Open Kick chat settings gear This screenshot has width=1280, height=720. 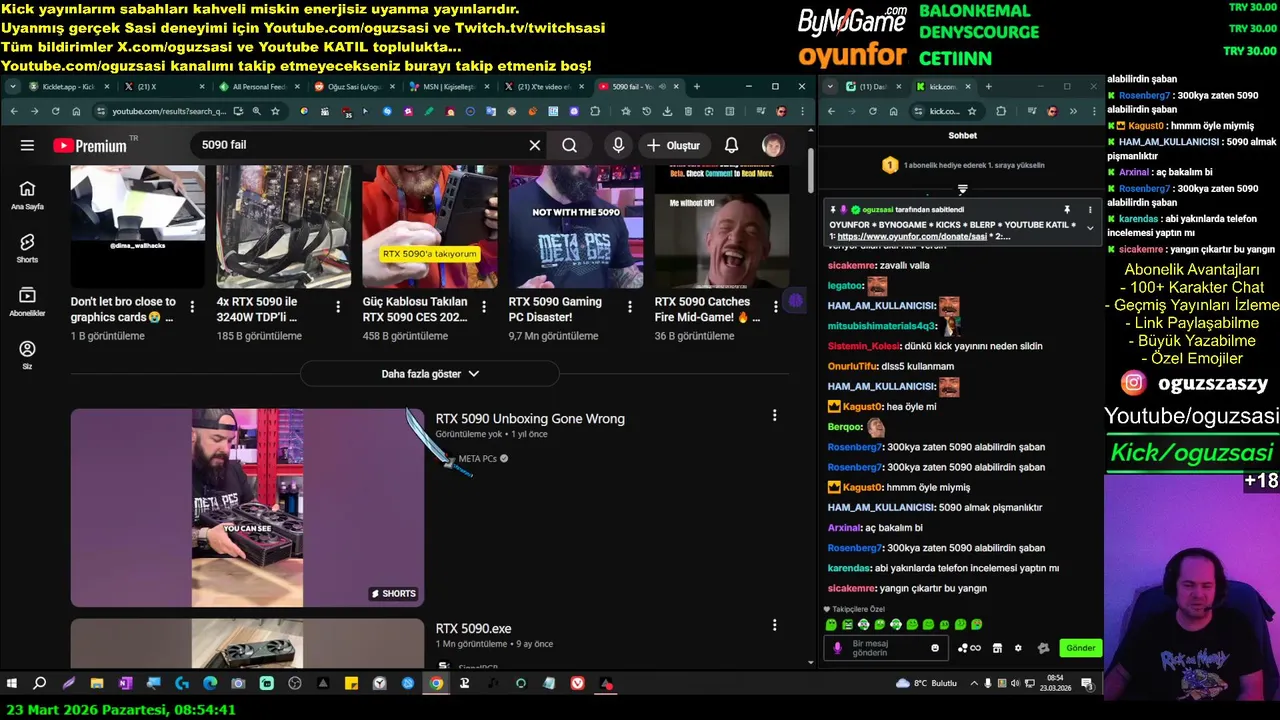[1018, 648]
